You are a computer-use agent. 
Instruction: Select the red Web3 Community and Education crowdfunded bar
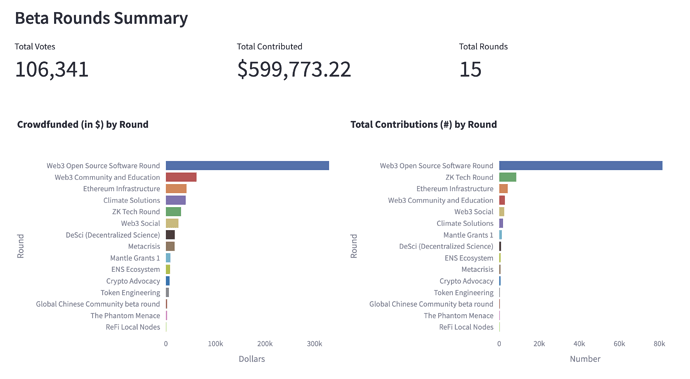181,177
